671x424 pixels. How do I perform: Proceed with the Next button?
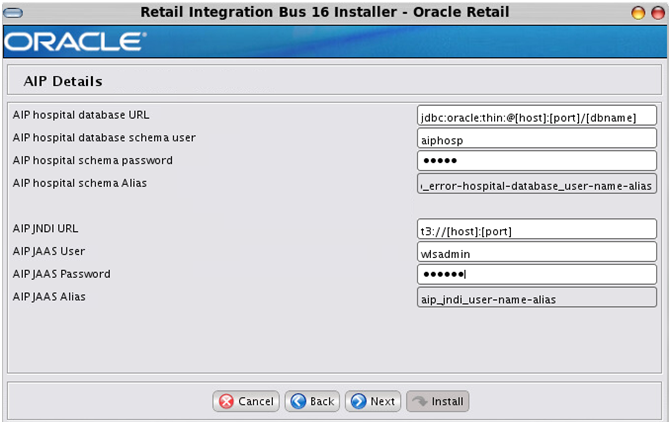(x=373, y=401)
